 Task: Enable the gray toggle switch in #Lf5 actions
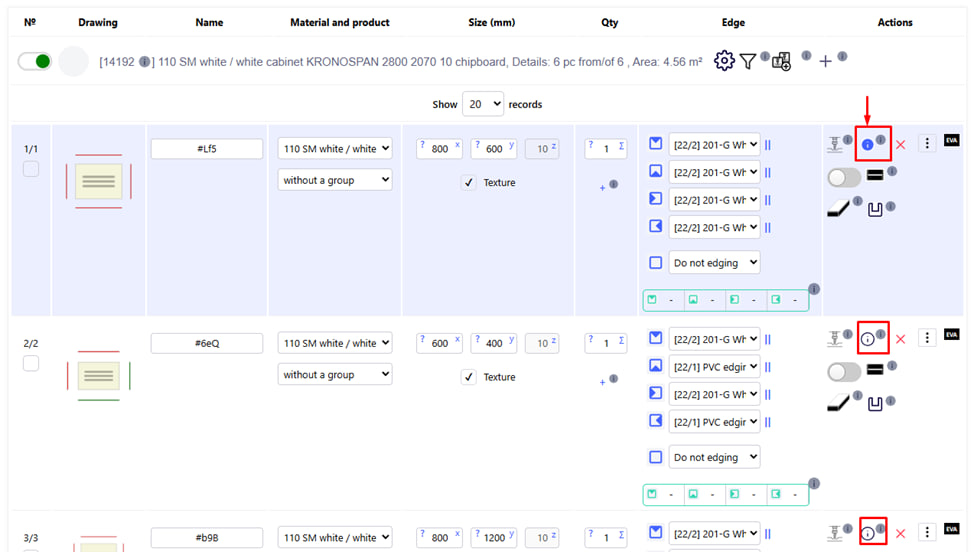click(x=844, y=177)
